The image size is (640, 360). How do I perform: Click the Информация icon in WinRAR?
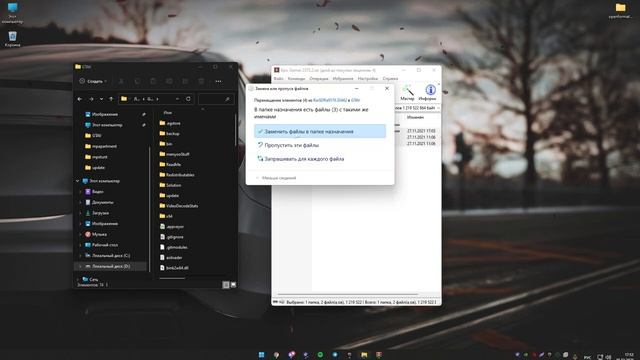[428, 93]
